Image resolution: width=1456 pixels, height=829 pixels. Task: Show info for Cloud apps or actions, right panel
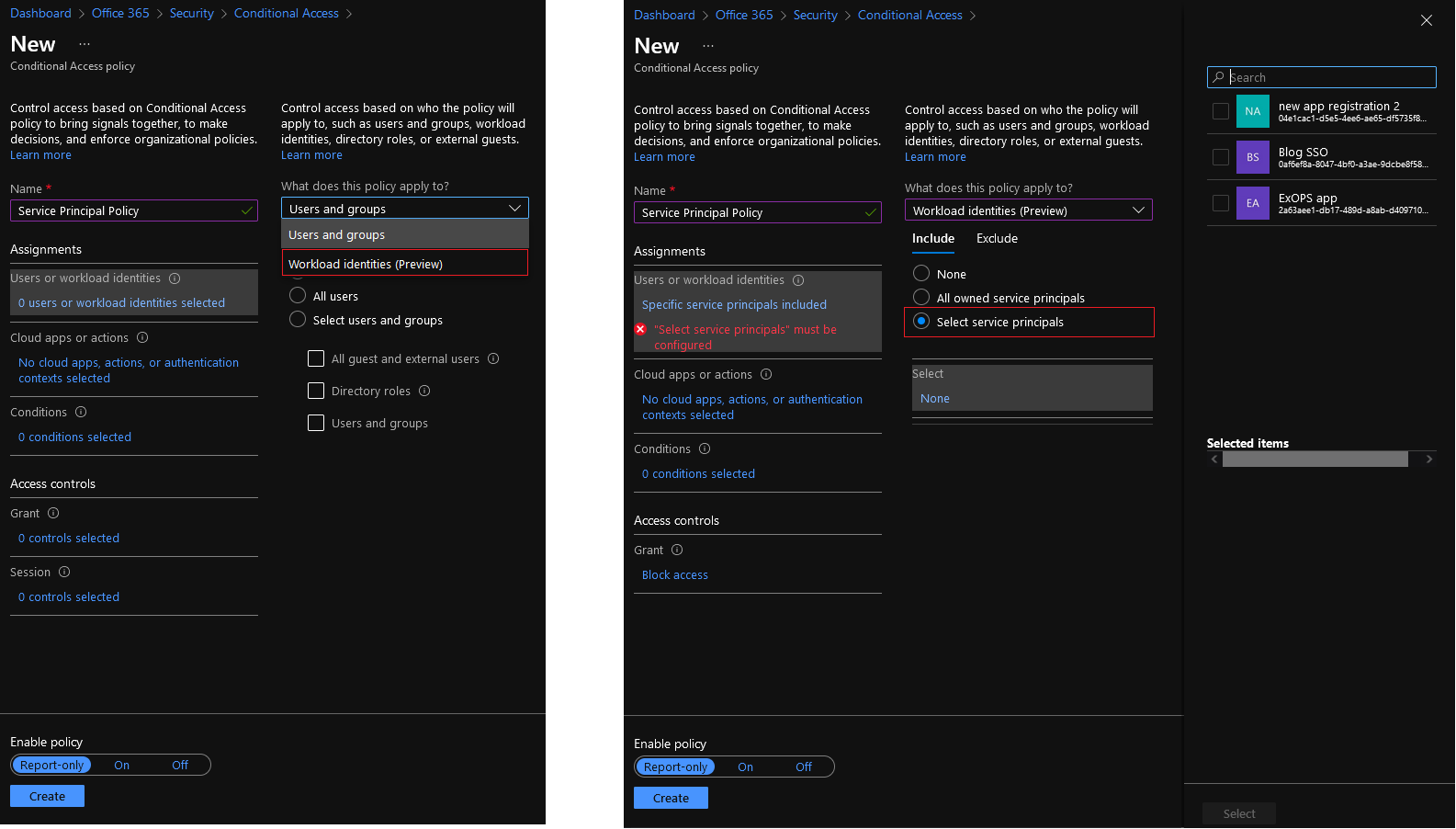(766, 375)
